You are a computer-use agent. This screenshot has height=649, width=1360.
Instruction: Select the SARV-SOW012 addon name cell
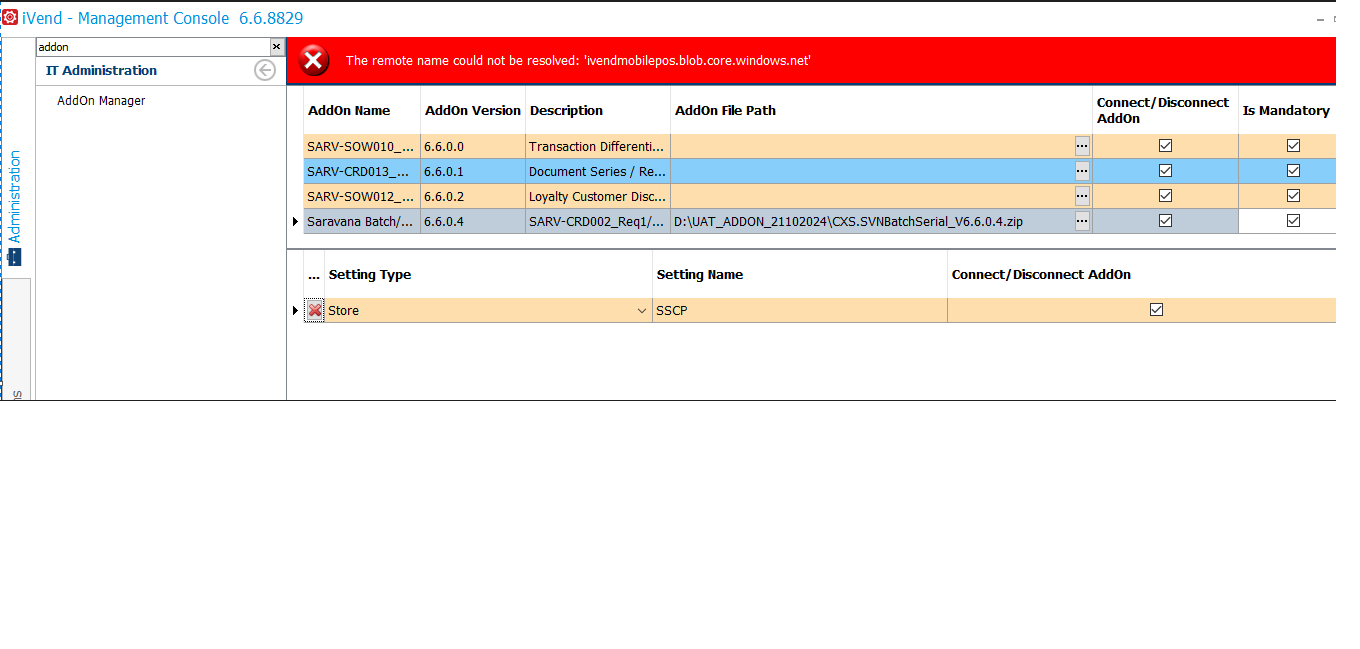click(362, 196)
